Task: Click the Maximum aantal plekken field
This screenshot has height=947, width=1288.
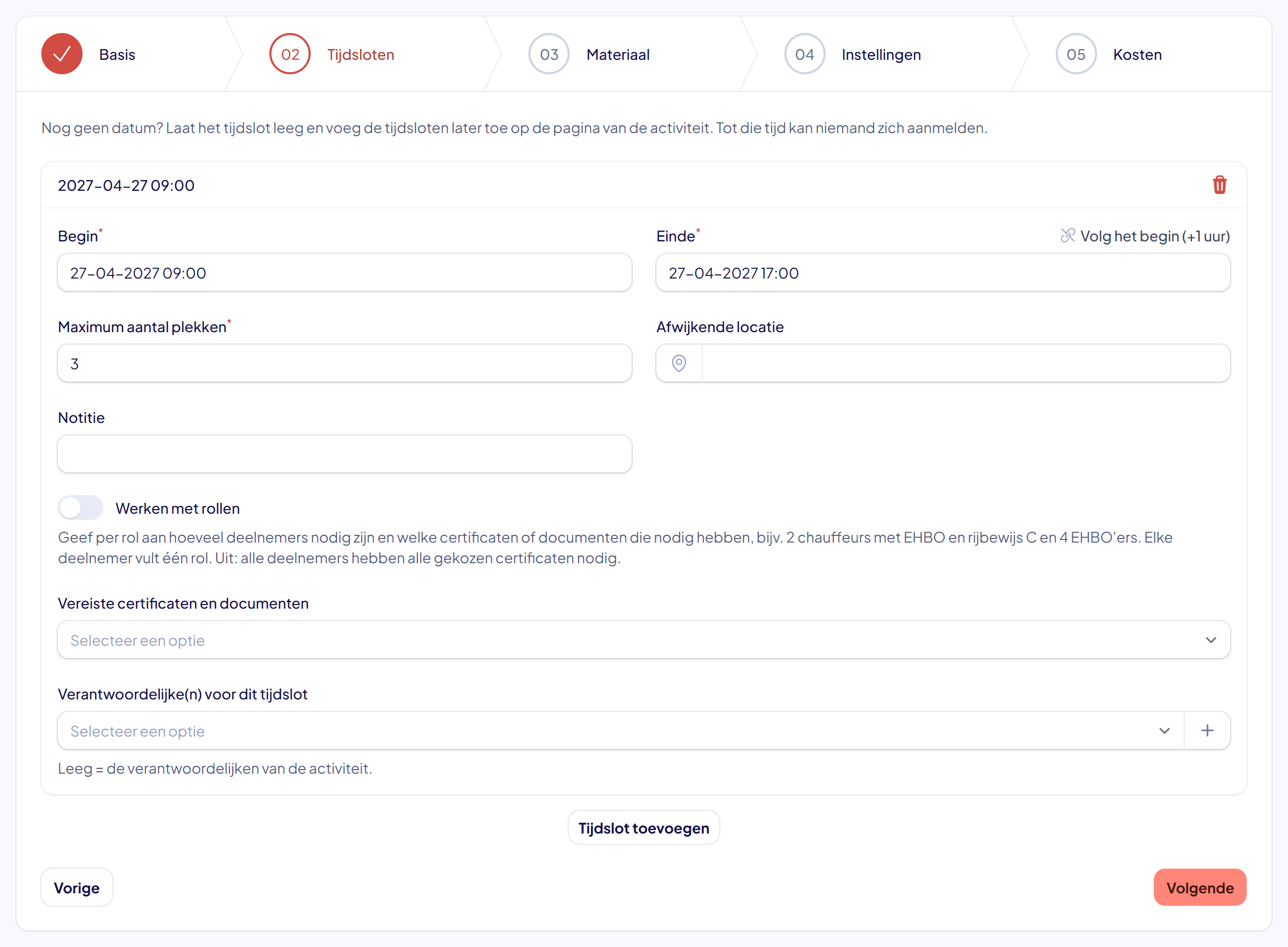Action: coord(345,364)
